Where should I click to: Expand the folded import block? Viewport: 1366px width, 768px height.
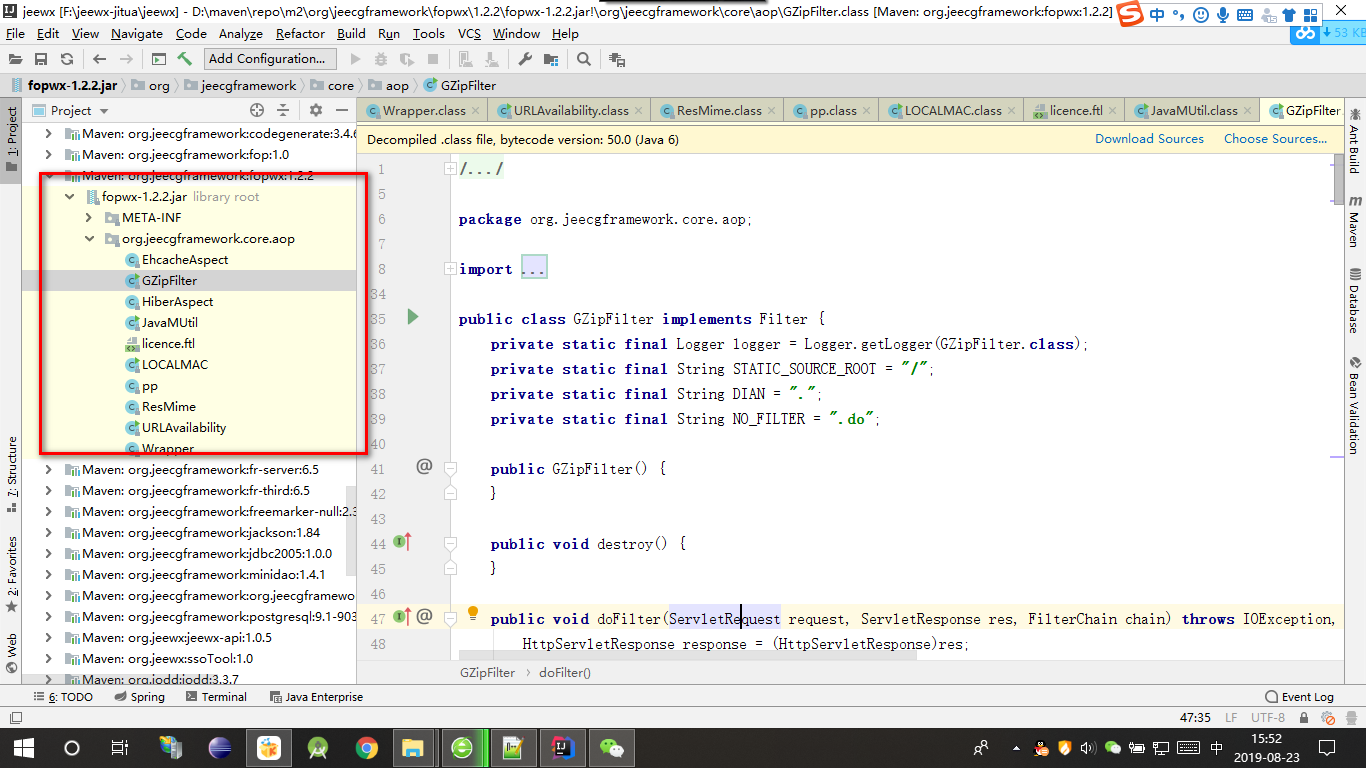[451, 269]
